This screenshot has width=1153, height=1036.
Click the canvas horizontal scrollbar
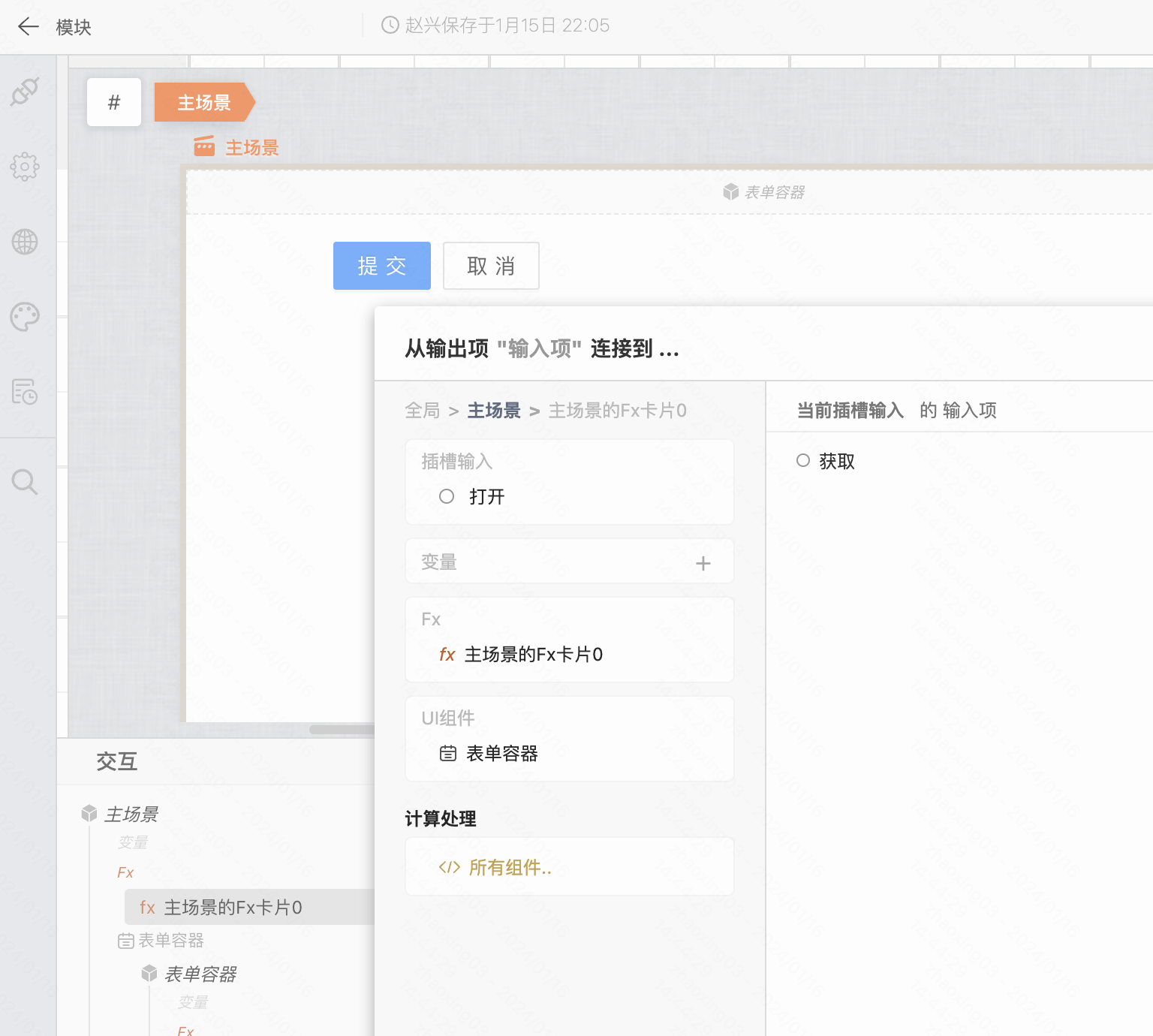(342, 729)
